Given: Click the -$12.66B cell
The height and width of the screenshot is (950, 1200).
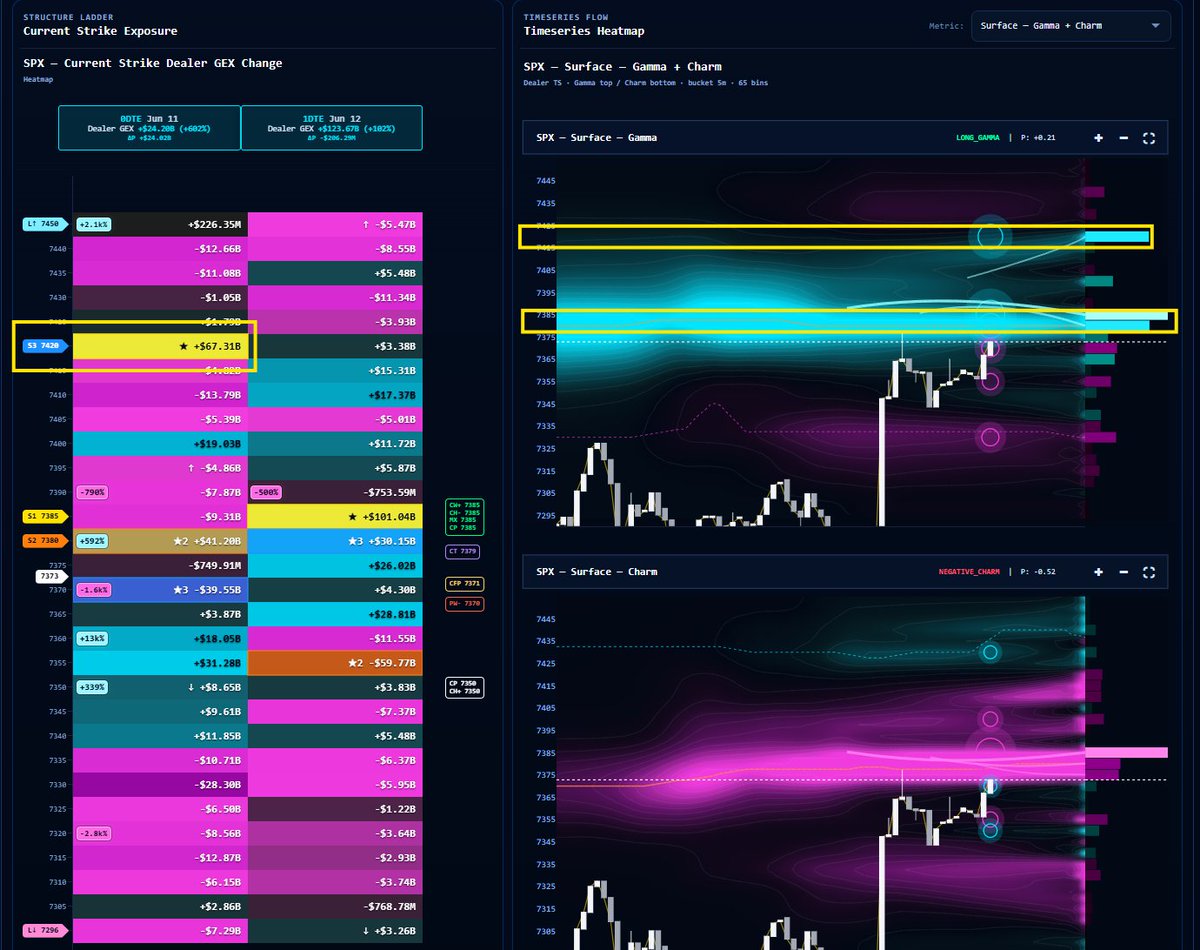Looking at the screenshot, I should (160, 248).
